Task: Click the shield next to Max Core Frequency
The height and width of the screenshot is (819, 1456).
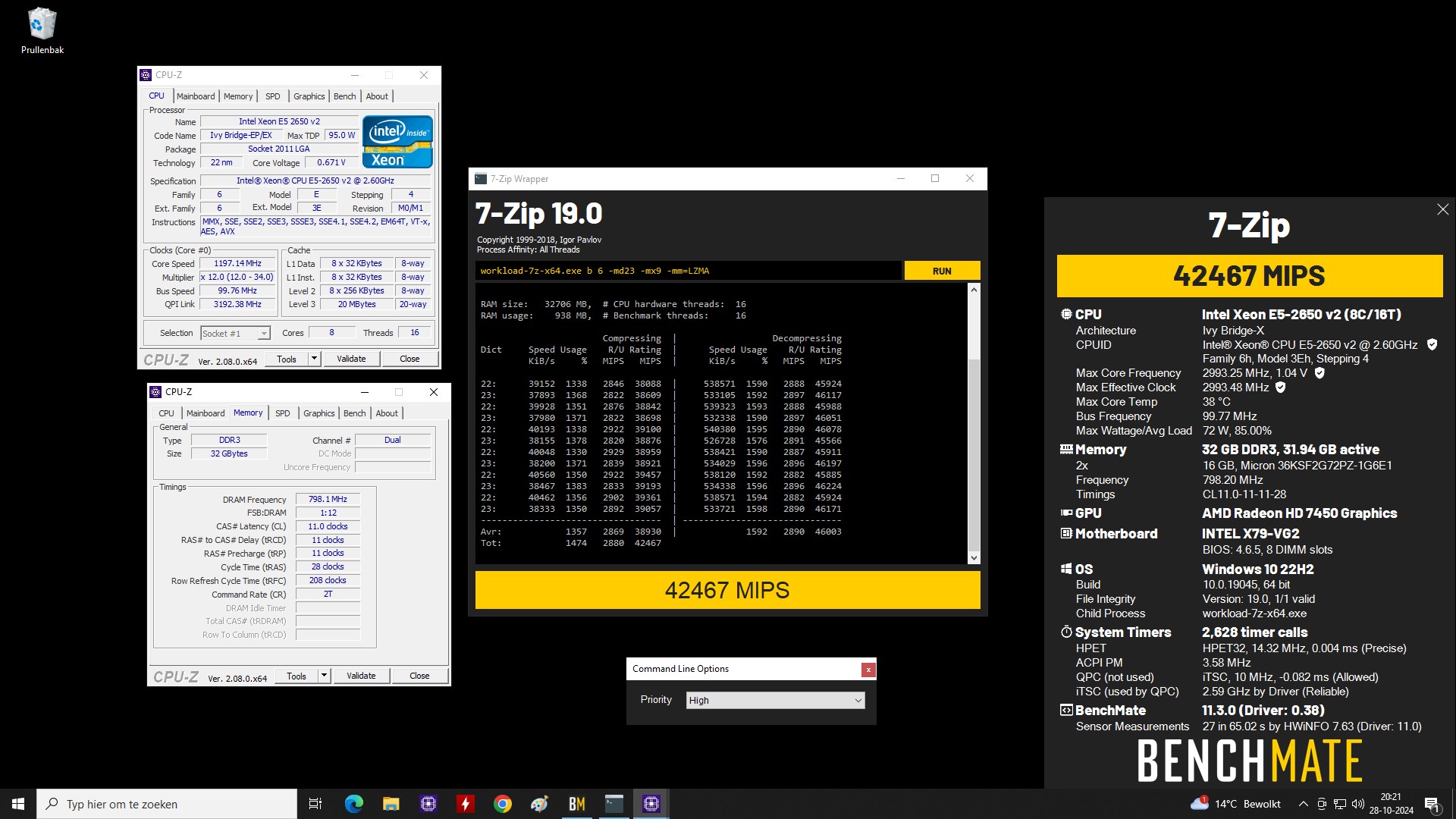Action: 1319,372
